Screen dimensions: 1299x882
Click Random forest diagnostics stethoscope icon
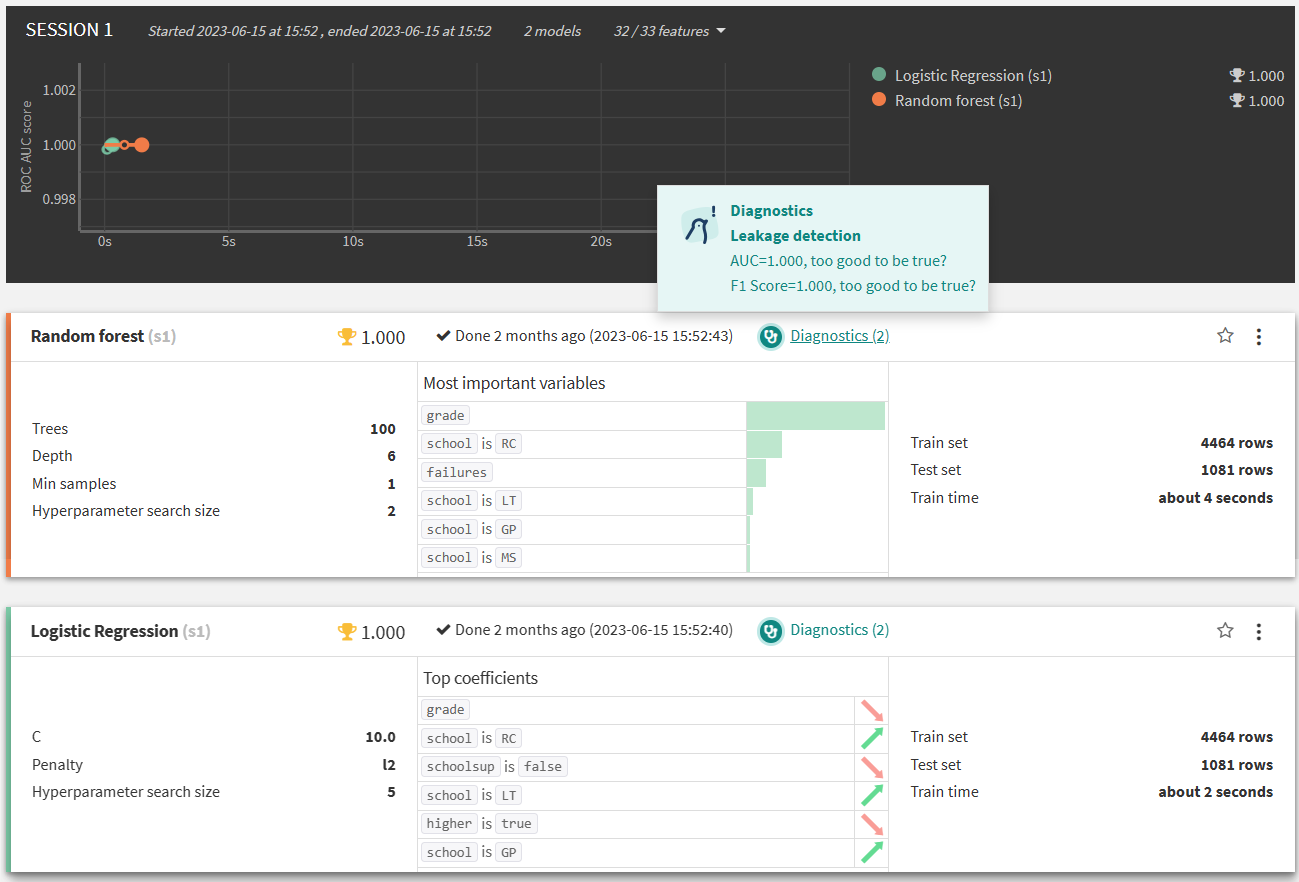(770, 337)
